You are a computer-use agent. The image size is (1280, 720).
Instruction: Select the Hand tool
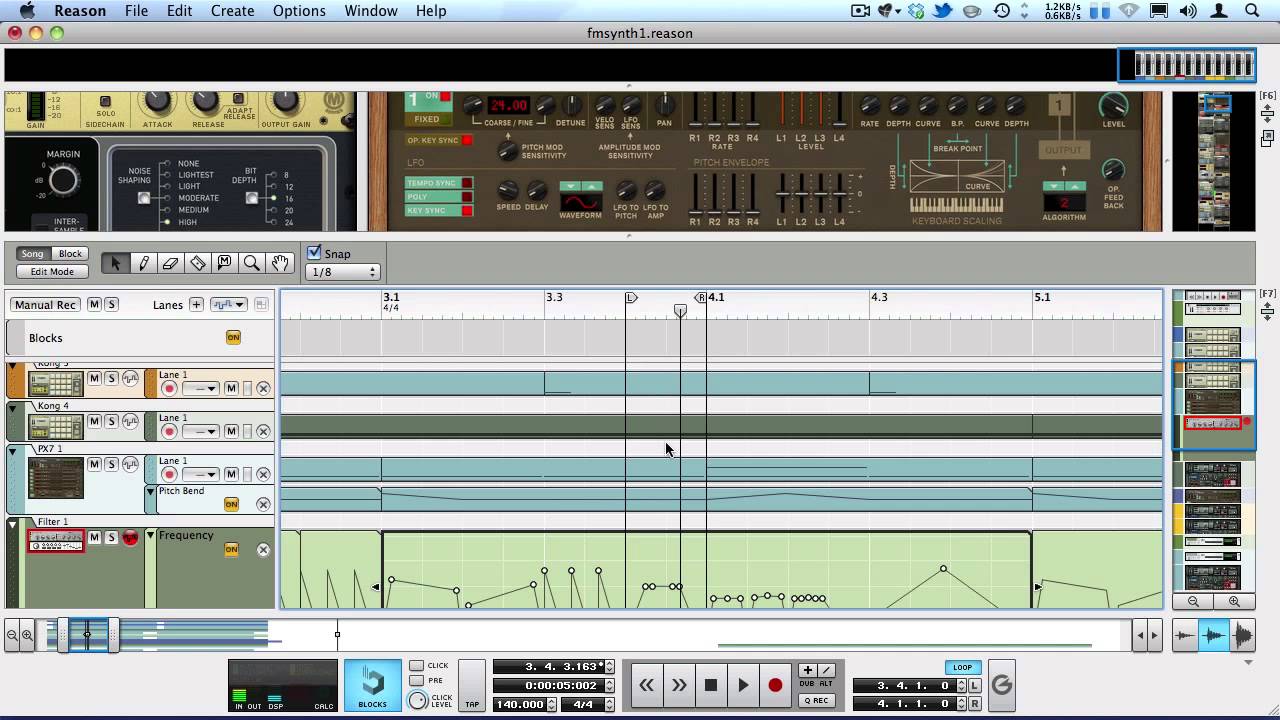(x=280, y=263)
